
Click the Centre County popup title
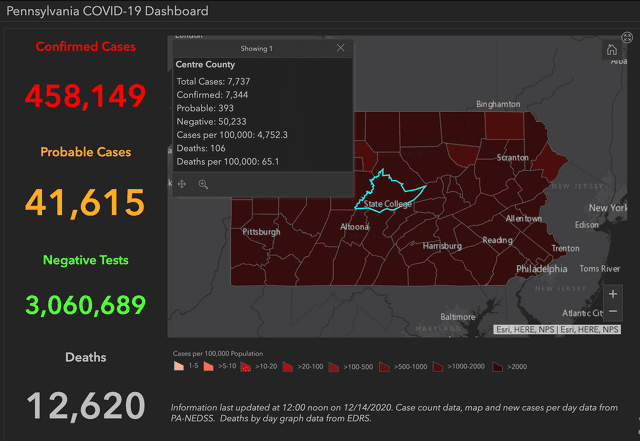205,65
